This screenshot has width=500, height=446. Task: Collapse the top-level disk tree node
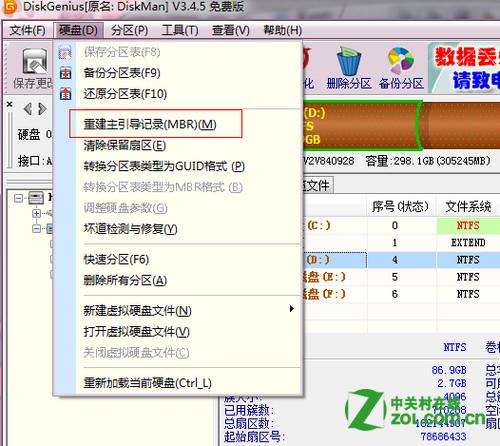(x=19, y=199)
